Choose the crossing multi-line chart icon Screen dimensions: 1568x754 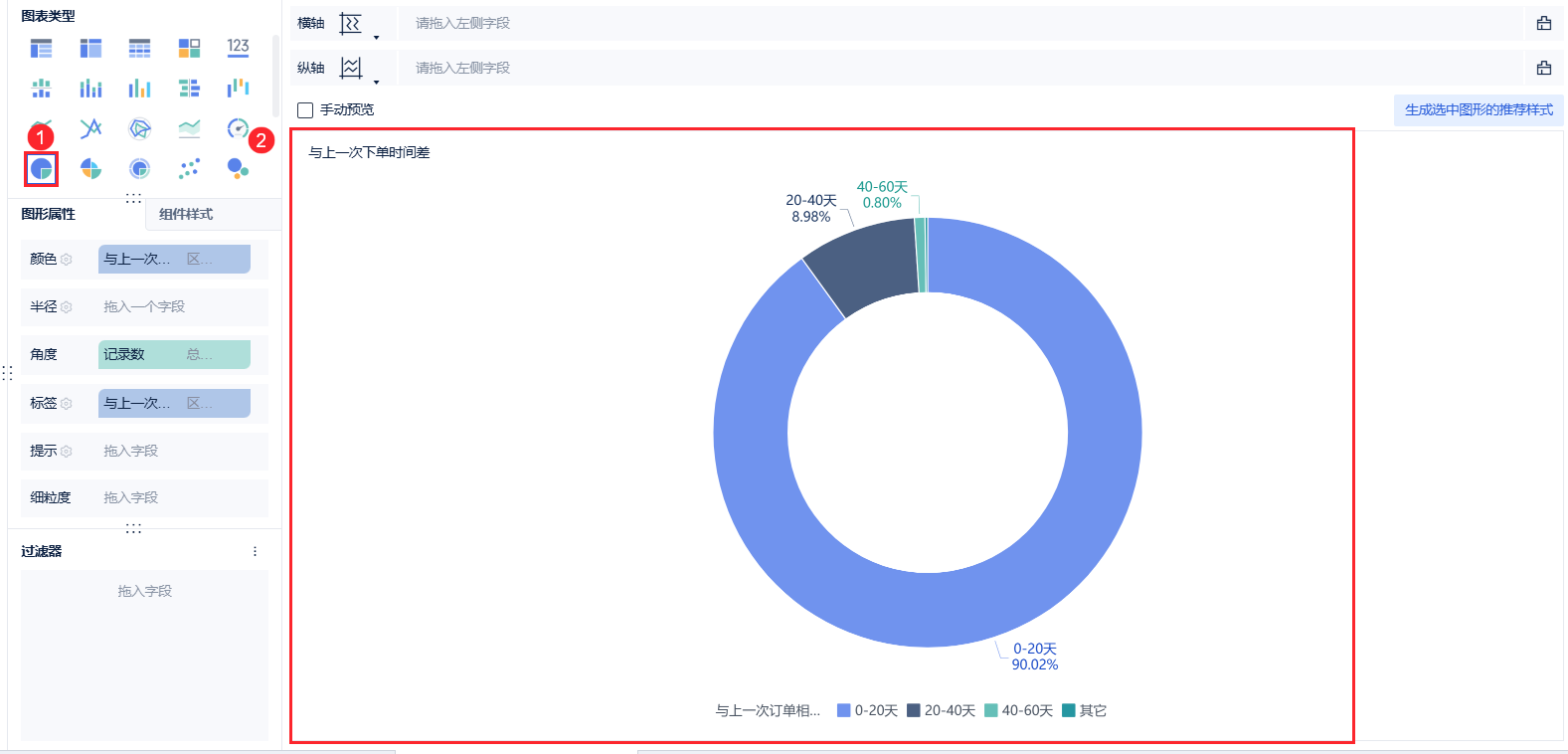90,128
